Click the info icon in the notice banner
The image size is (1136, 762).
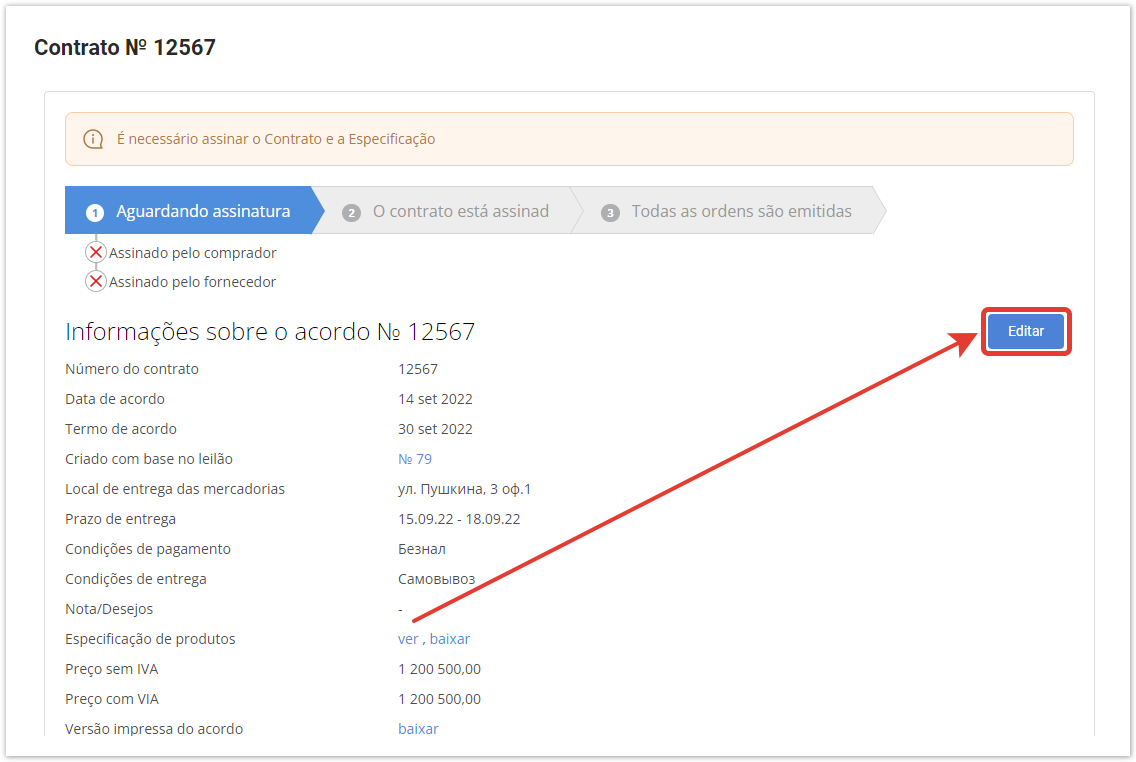(93, 139)
